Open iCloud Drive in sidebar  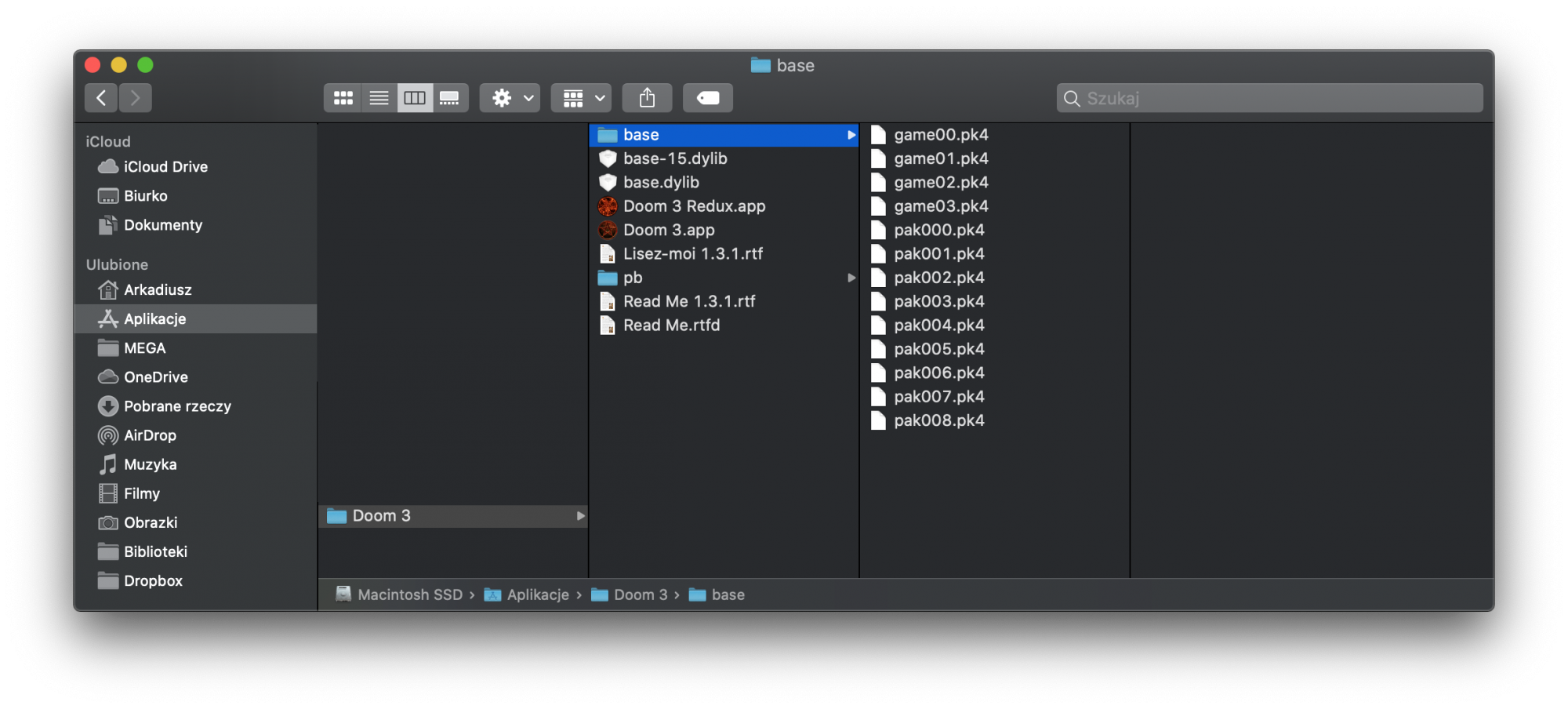click(x=196, y=167)
